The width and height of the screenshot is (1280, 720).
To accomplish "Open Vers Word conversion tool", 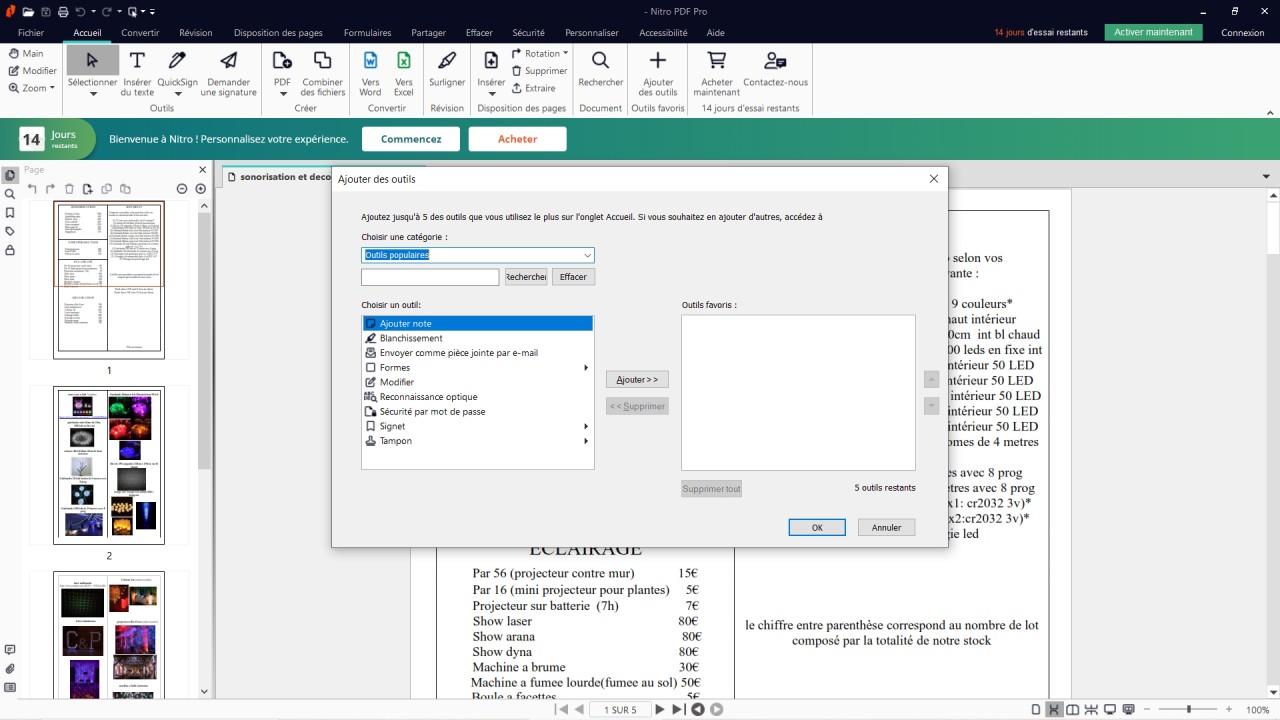I will click(370, 62).
